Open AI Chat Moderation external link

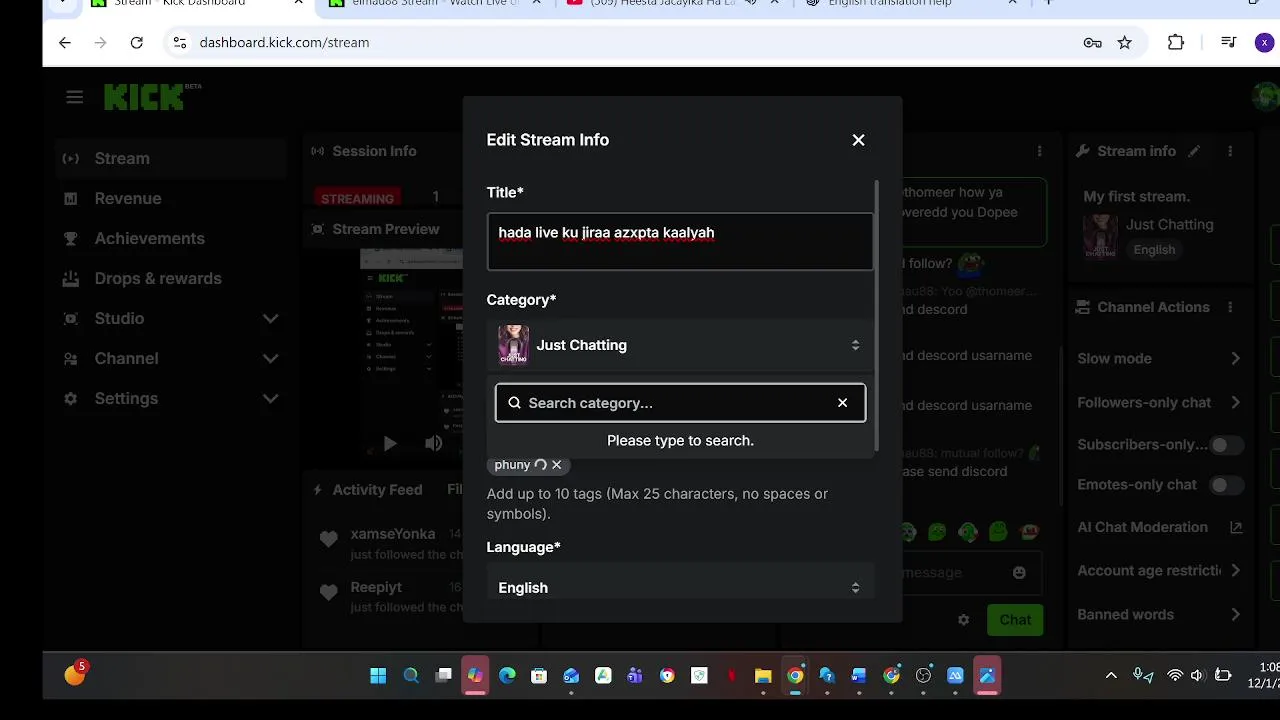point(1236,527)
